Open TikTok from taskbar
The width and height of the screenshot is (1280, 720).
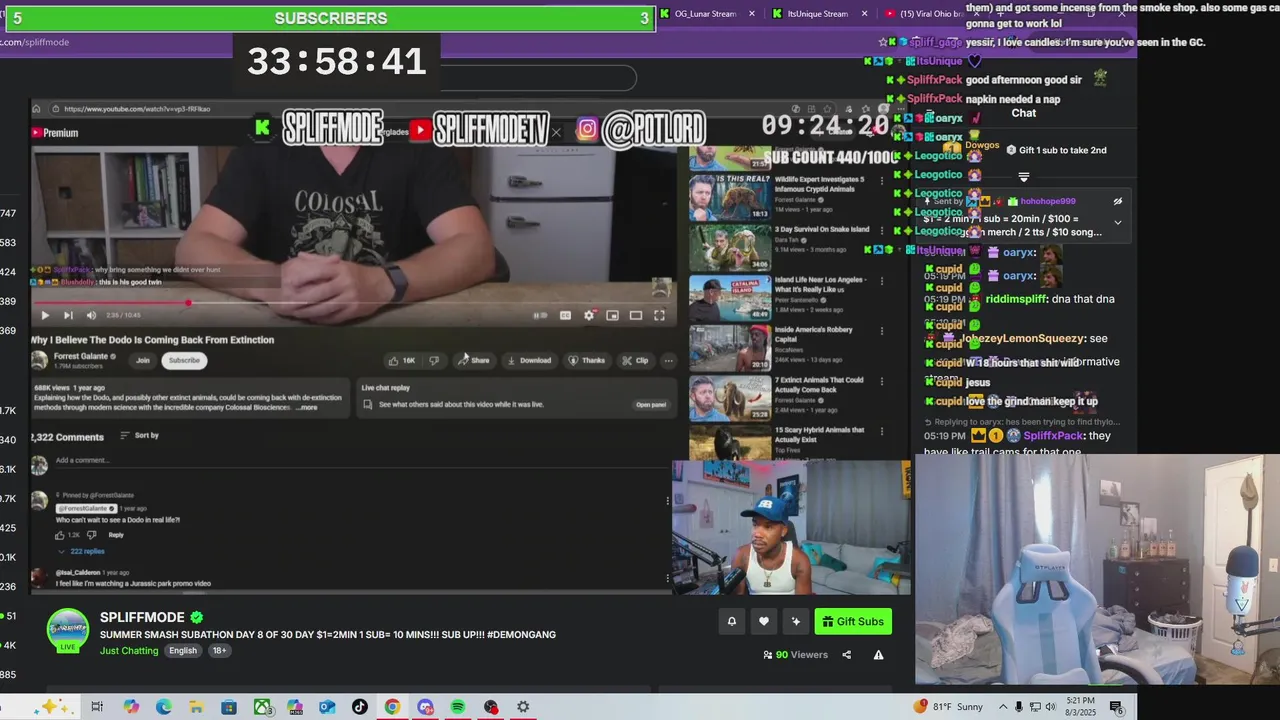tap(359, 707)
